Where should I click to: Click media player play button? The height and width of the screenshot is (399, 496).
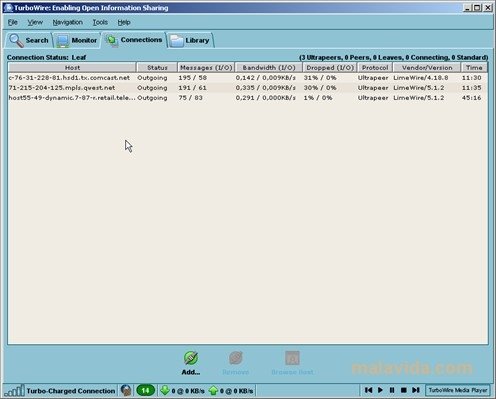tap(380, 390)
